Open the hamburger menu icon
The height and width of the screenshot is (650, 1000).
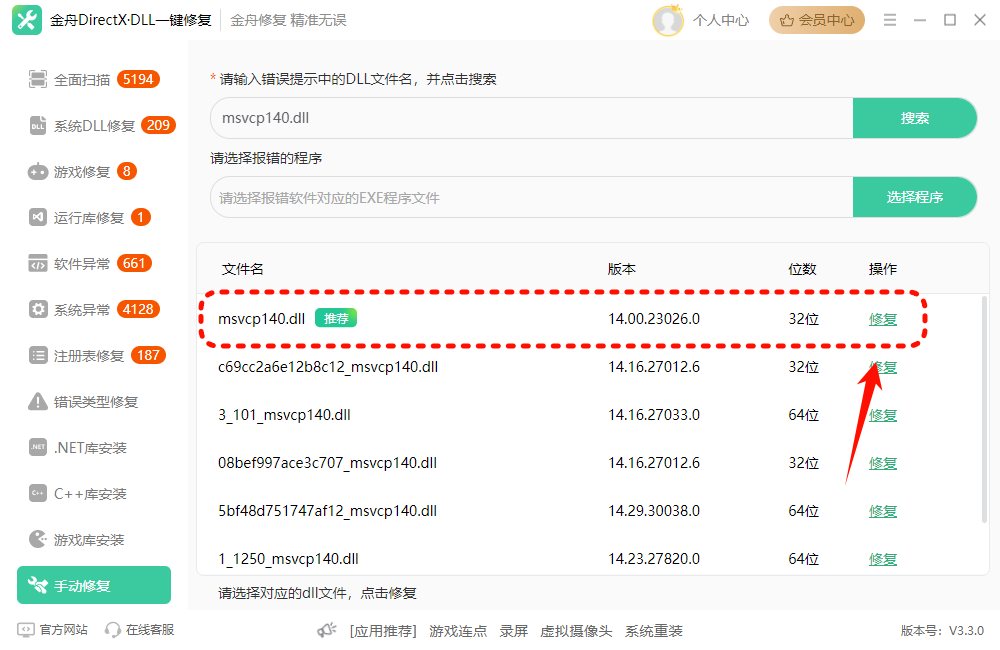(x=890, y=20)
